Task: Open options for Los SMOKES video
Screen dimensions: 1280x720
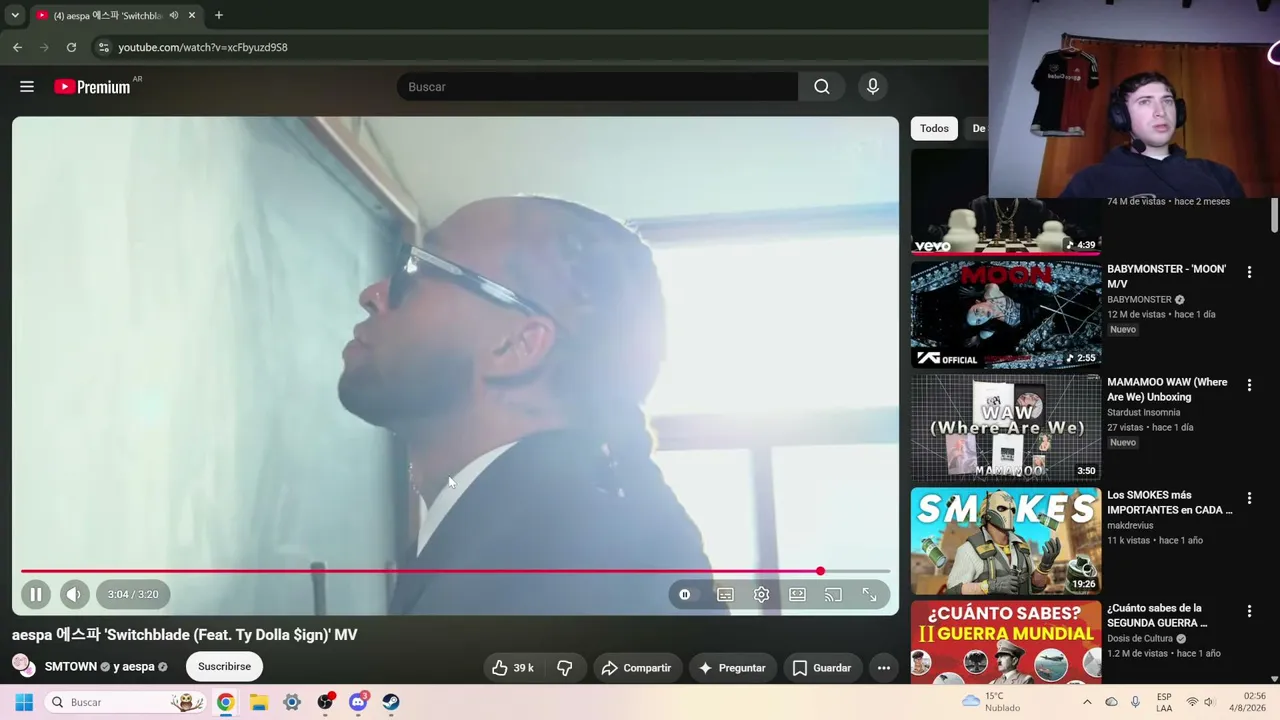Action: point(1249,498)
